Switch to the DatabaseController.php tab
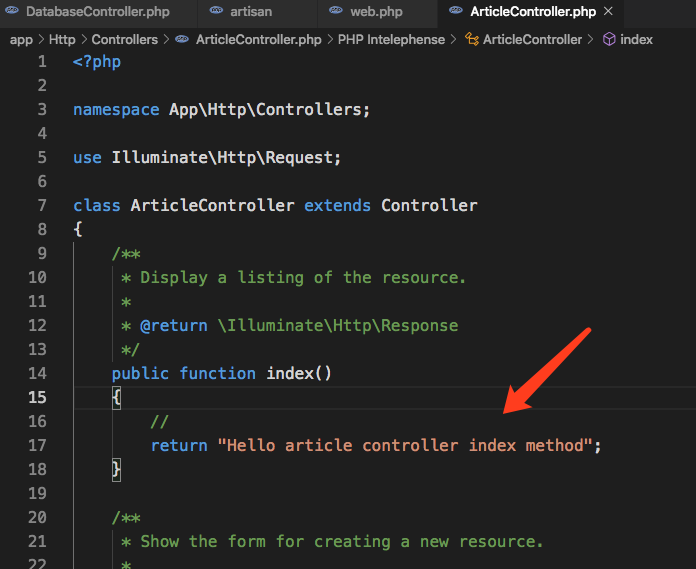The width and height of the screenshot is (696, 569). (x=97, y=13)
